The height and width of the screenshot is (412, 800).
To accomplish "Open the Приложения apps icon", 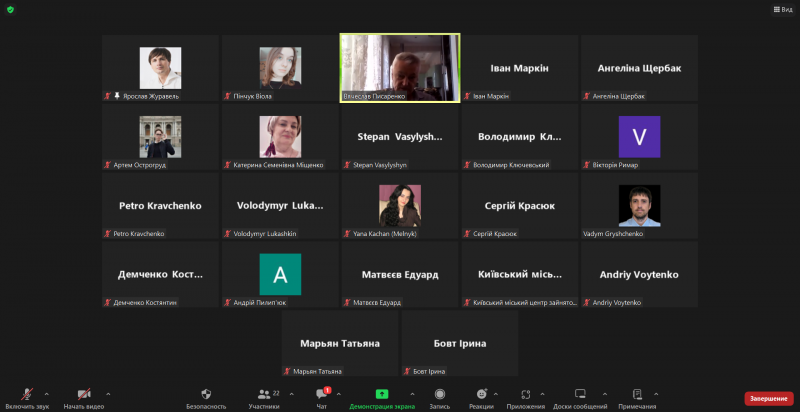I will pyautogui.click(x=526, y=394).
